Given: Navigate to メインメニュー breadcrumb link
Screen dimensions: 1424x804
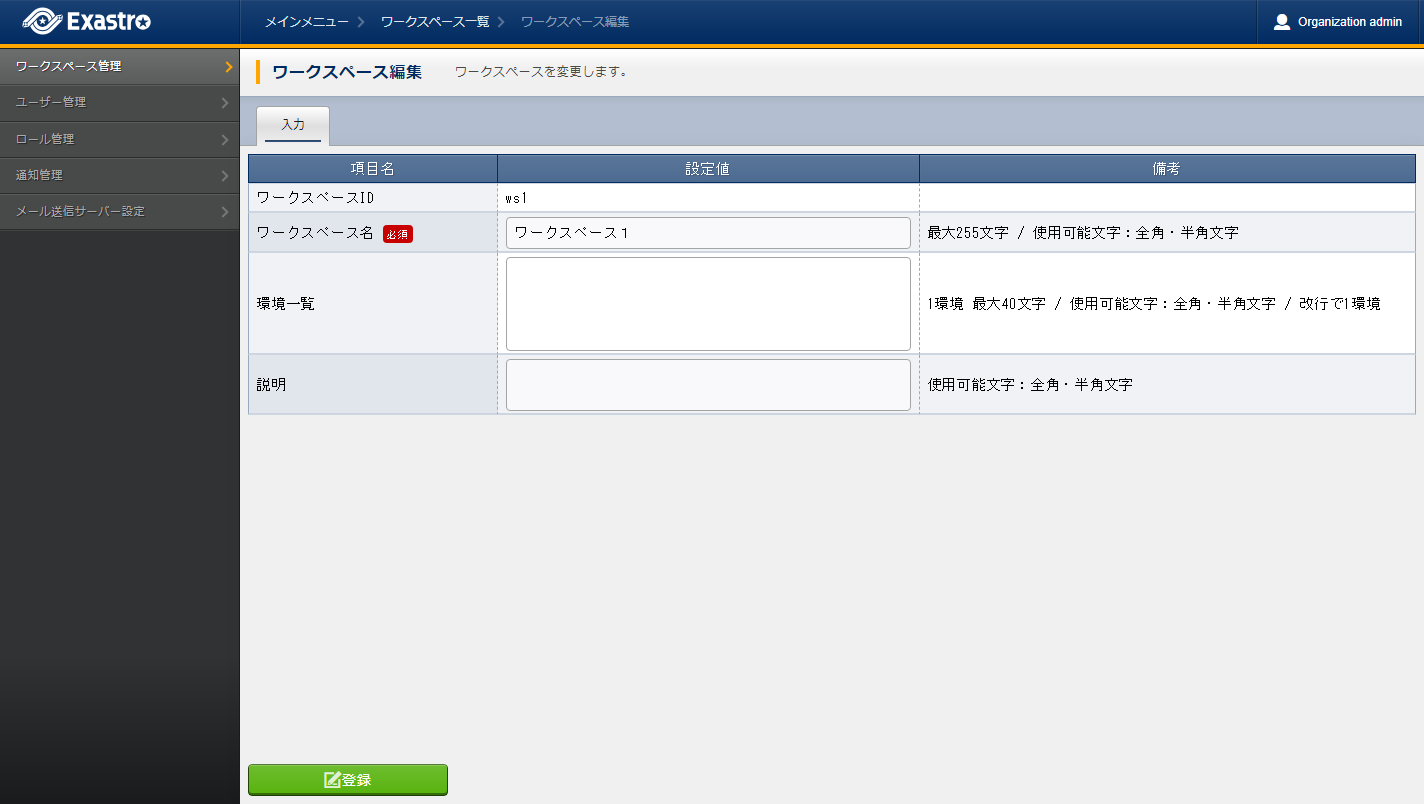Looking at the screenshot, I should pos(305,21).
